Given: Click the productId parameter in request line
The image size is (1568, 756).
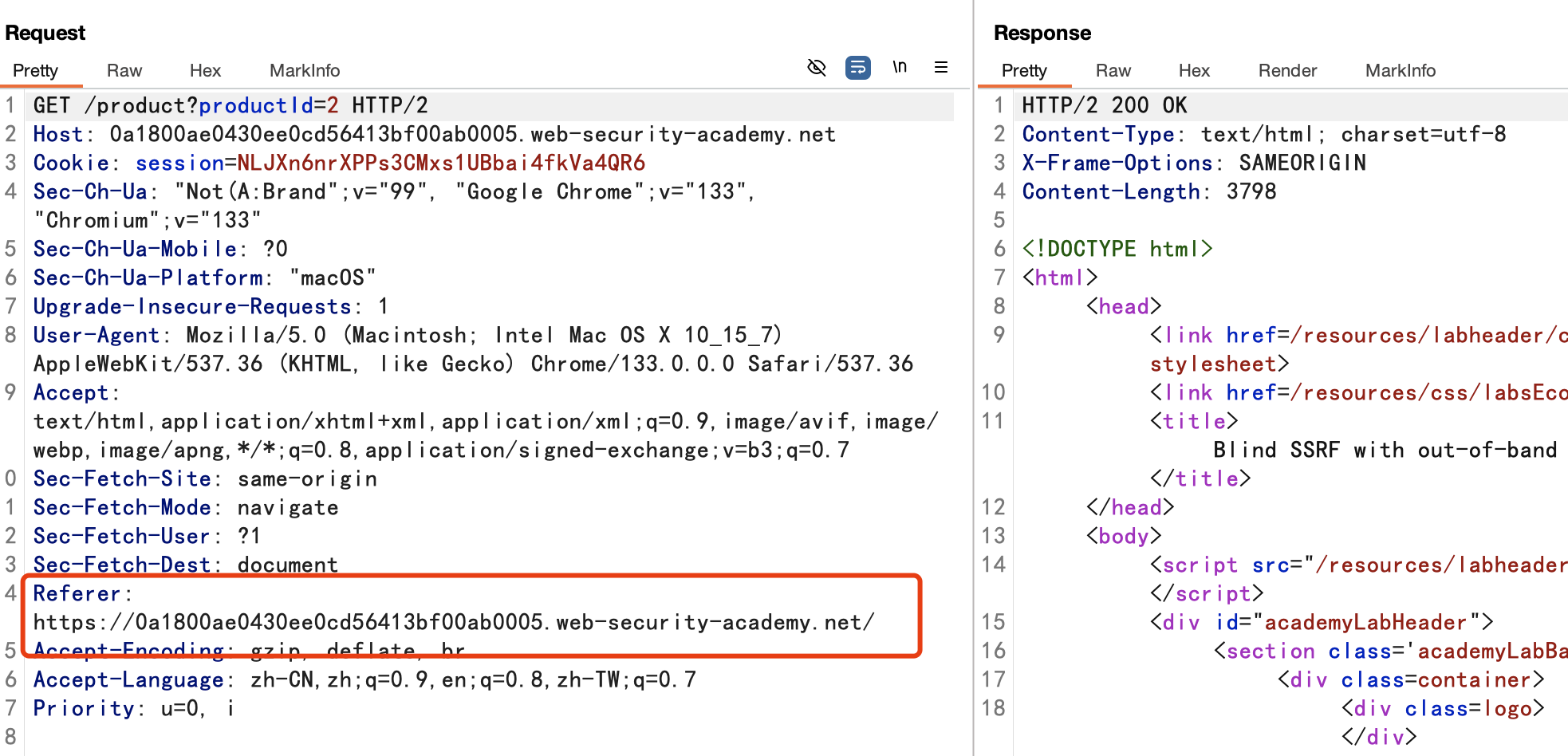Looking at the screenshot, I should pos(255,106).
